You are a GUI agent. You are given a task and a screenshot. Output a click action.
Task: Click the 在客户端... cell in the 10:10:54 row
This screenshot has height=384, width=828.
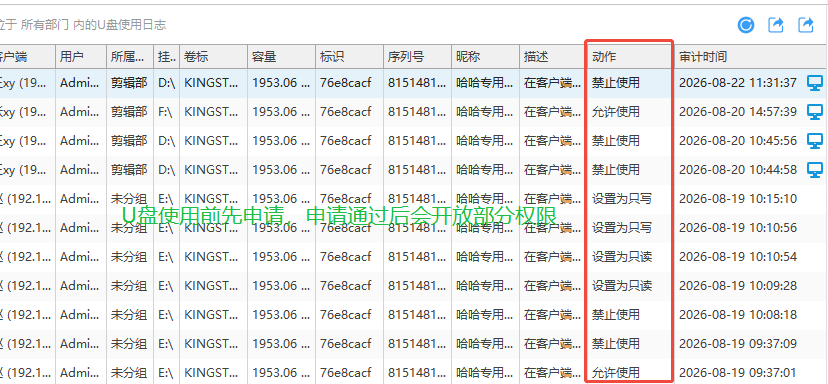(552, 257)
